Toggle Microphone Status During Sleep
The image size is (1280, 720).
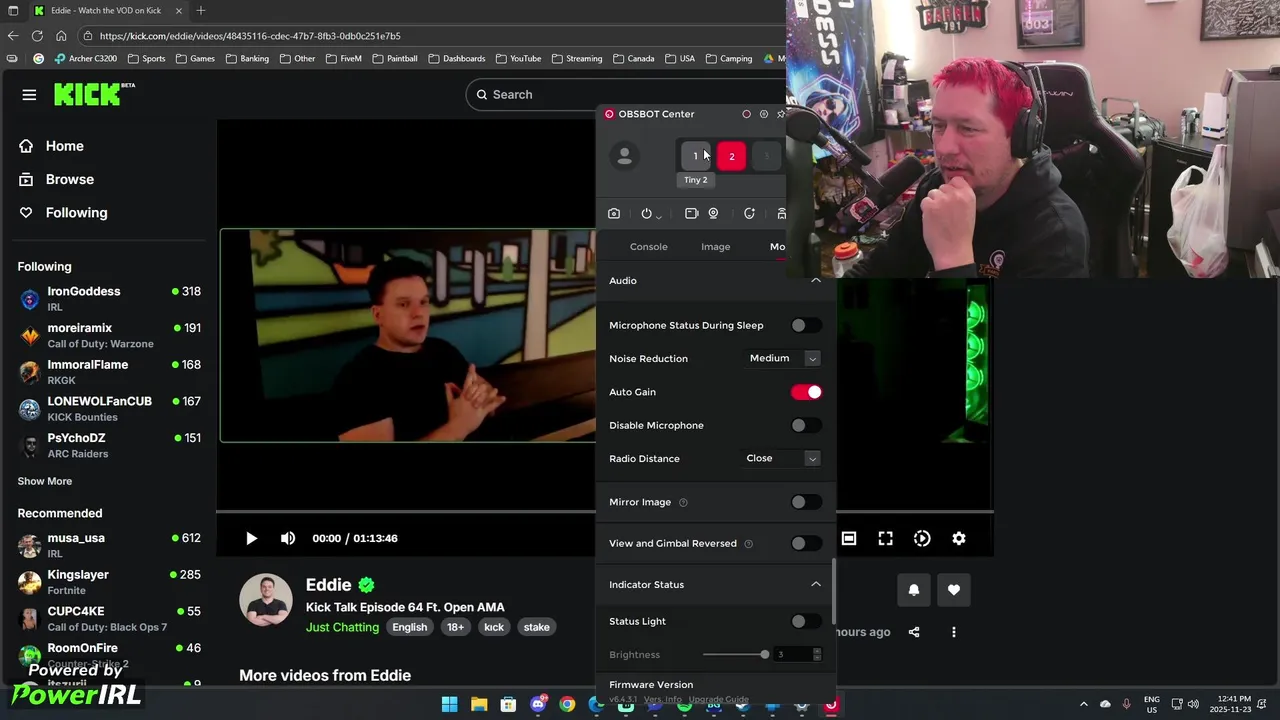point(806,326)
